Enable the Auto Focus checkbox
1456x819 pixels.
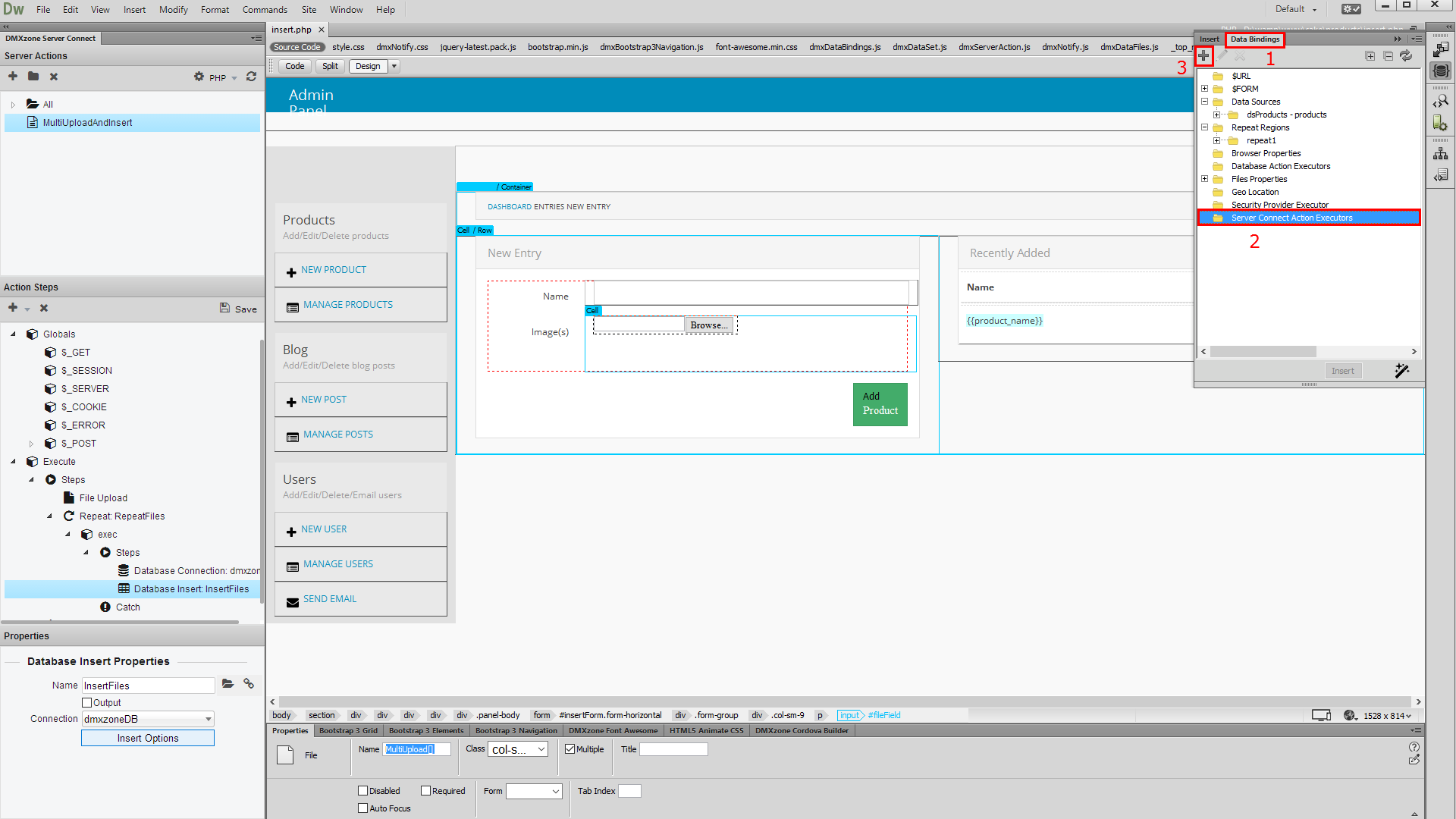(363, 808)
